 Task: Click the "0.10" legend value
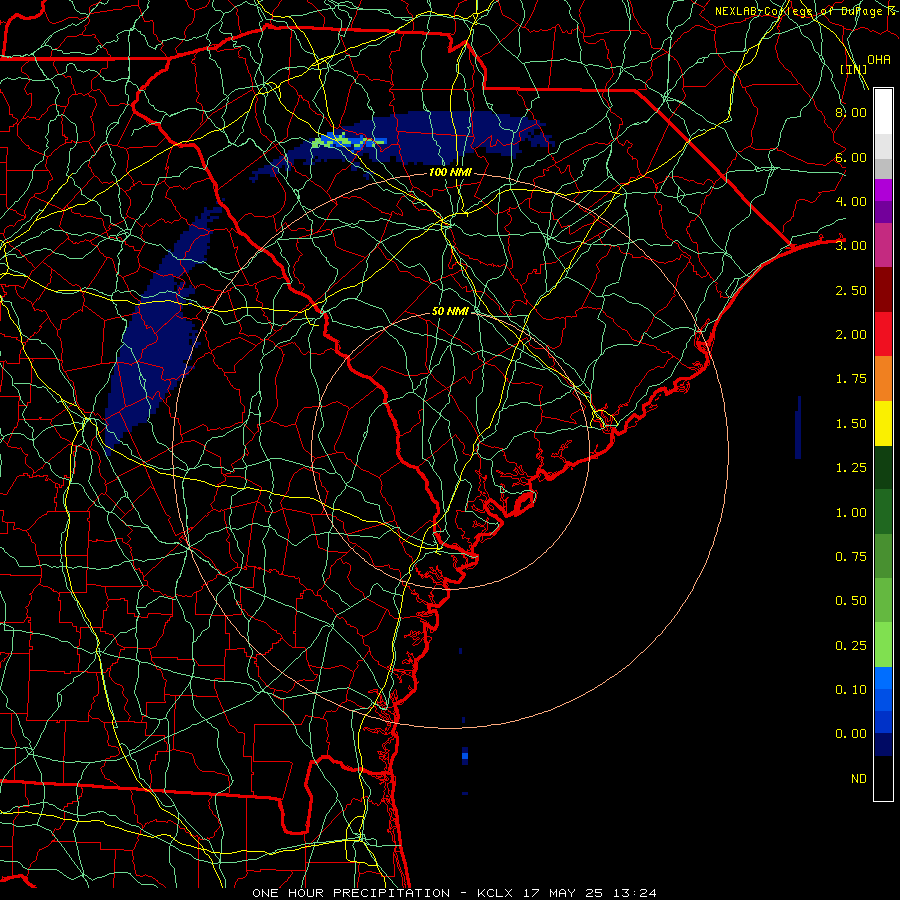[x=851, y=690]
